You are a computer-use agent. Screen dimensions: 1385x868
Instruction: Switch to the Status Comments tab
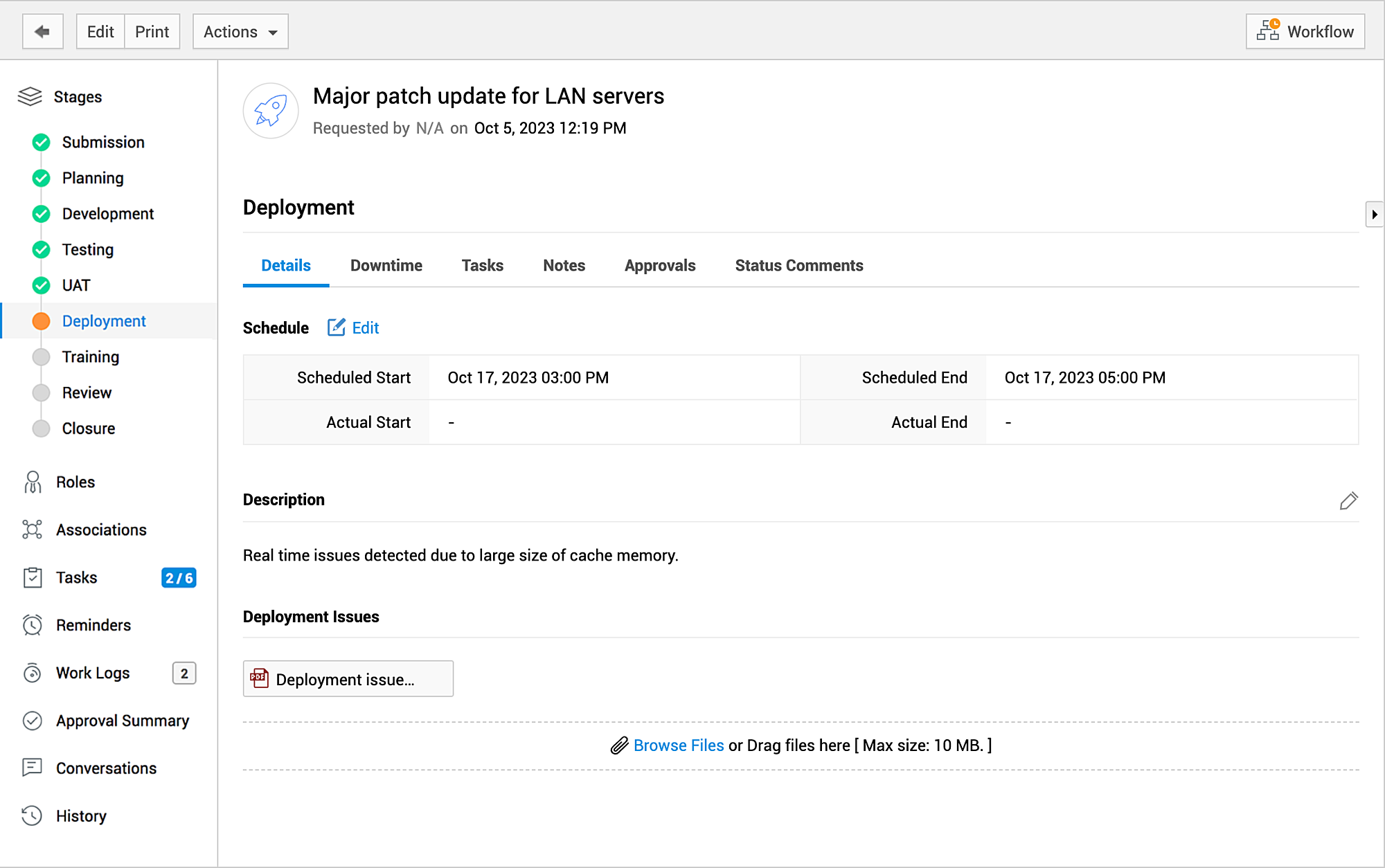798,266
